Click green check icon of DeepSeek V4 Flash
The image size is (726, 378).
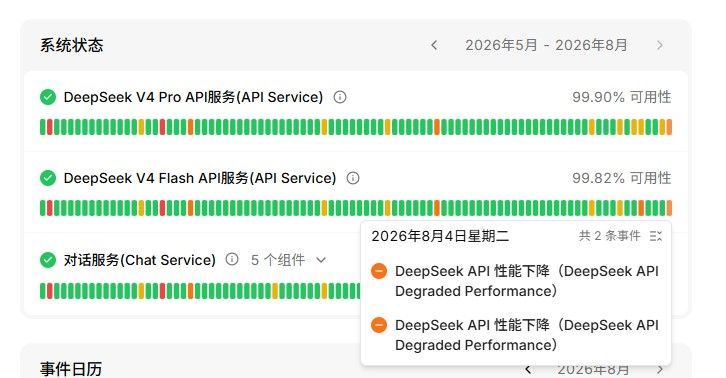48,178
